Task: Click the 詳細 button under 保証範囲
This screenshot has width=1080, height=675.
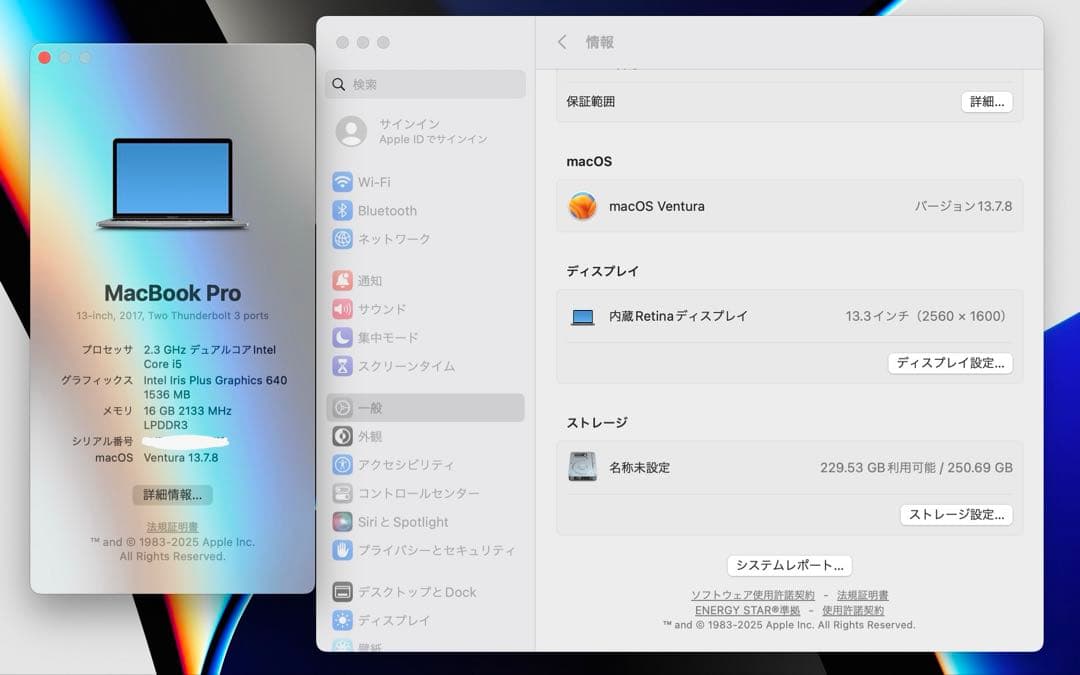Action: point(986,101)
